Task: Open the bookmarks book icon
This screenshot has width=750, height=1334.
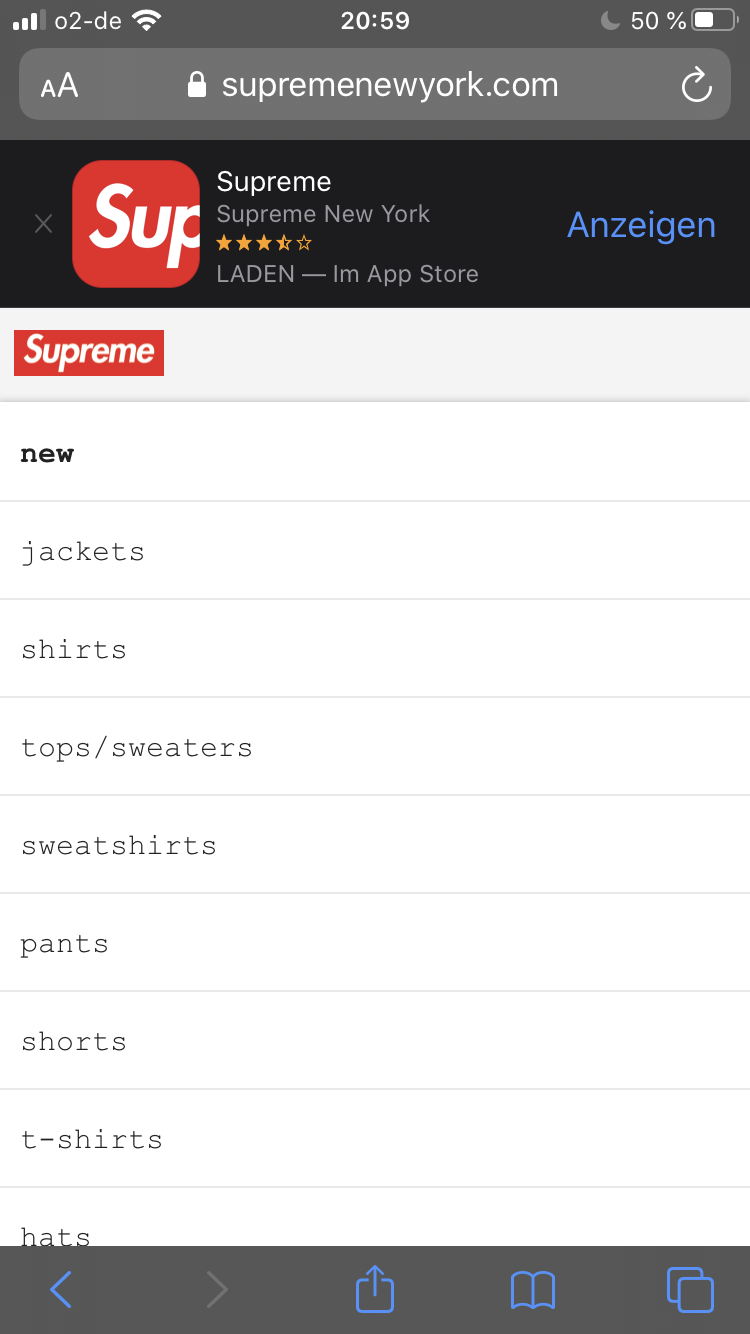Action: [532, 1290]
